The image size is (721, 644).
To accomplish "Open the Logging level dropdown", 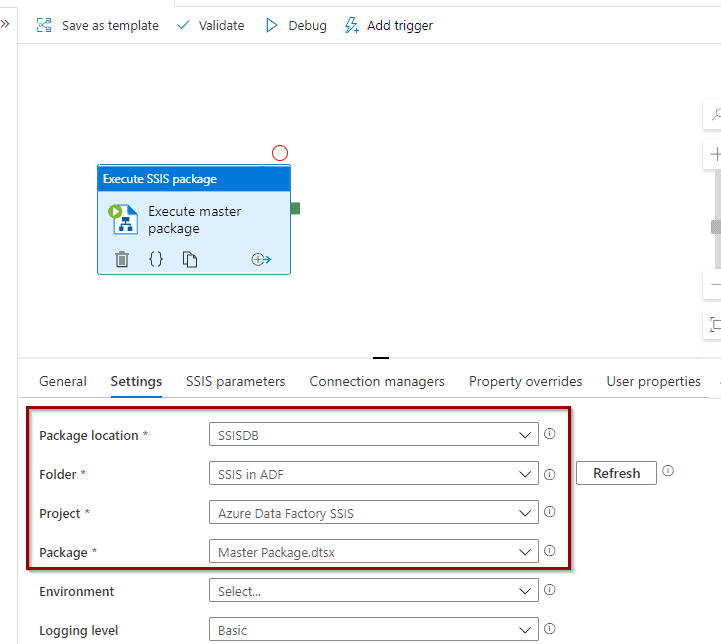I will [x=374, y=629].
